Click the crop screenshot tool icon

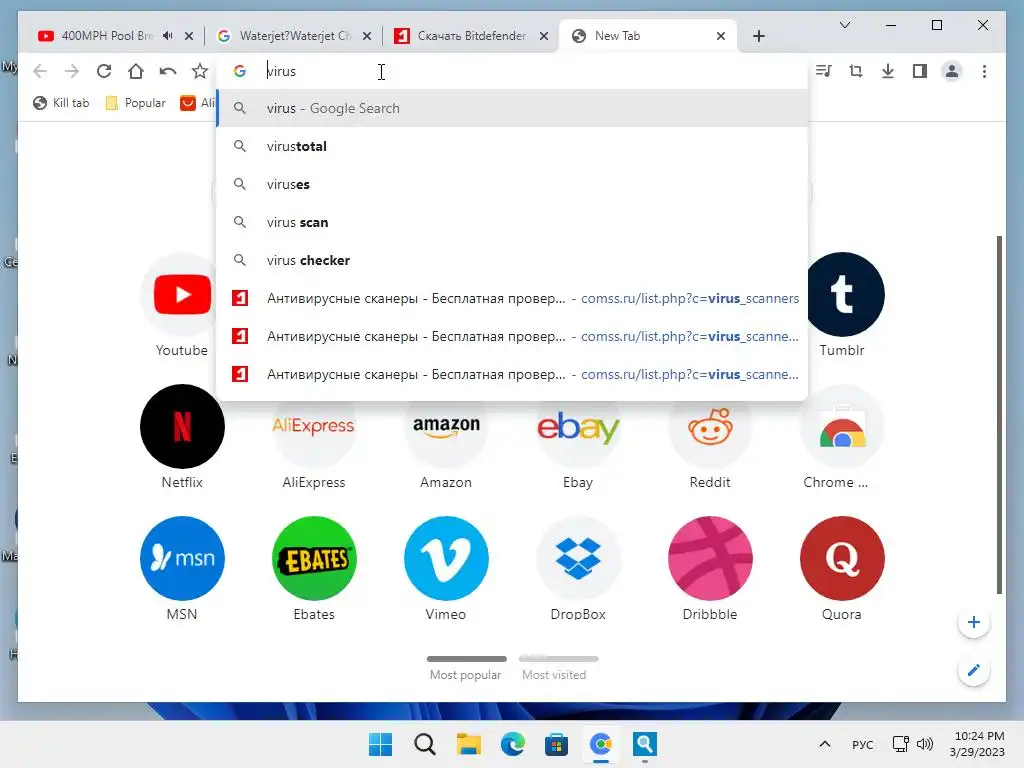[856, 71]
